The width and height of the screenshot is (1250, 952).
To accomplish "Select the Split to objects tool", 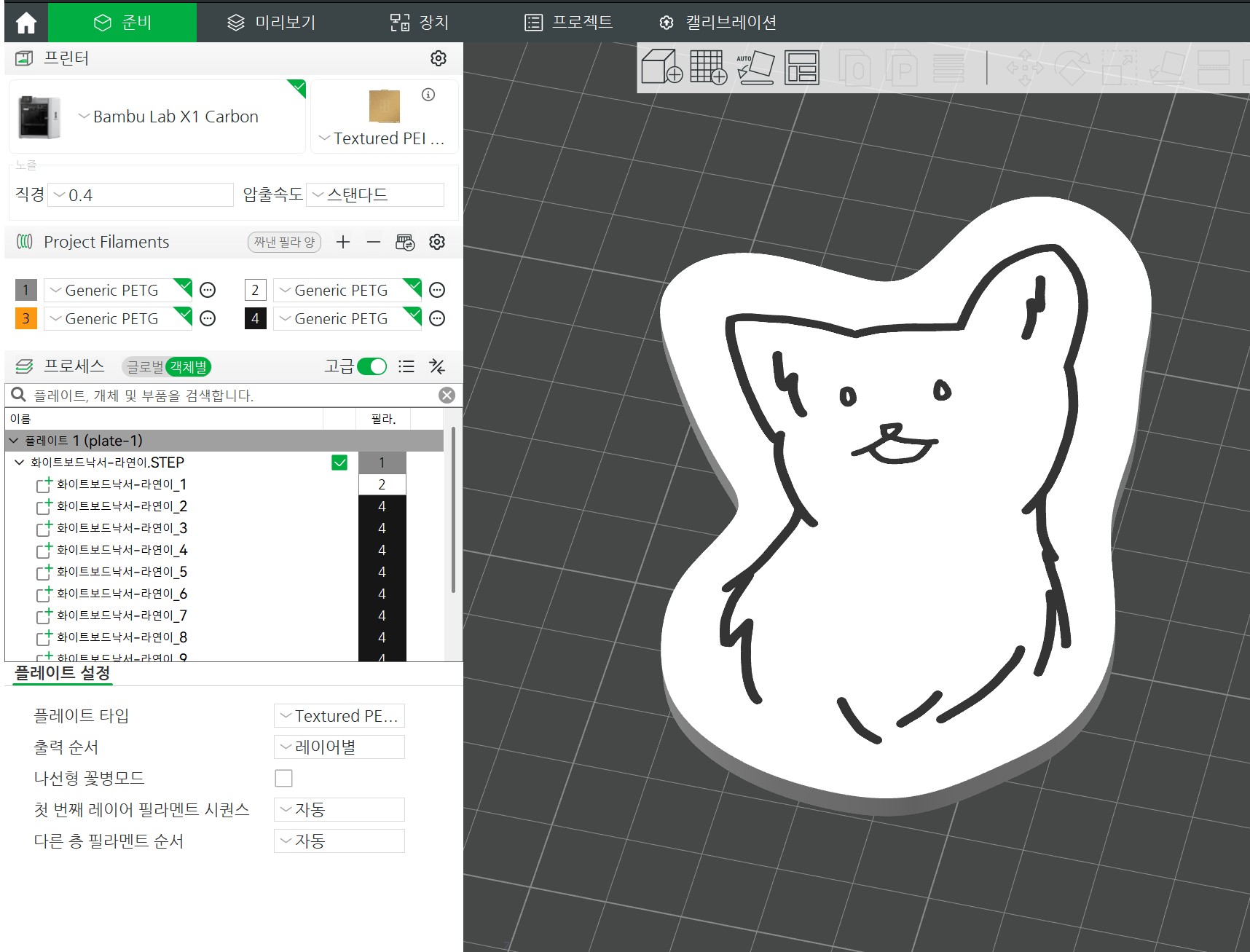I will tap(854, 68).
